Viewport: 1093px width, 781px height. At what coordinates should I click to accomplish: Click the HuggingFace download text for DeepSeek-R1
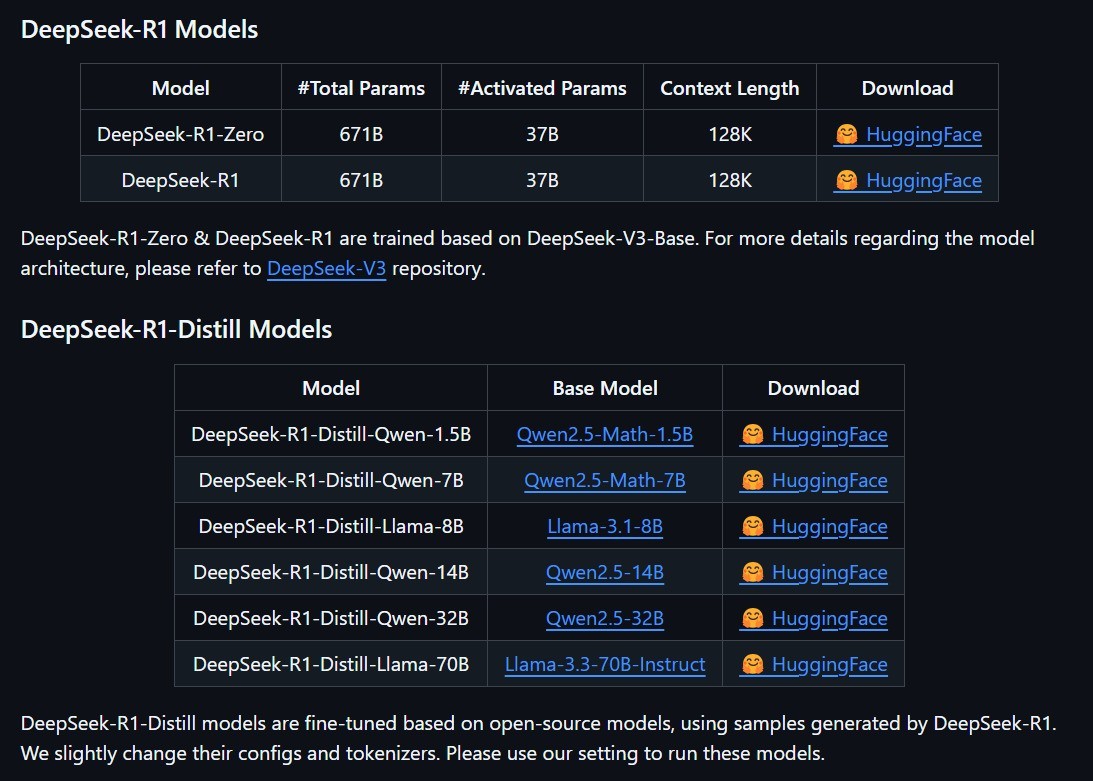tap(924, 181)
